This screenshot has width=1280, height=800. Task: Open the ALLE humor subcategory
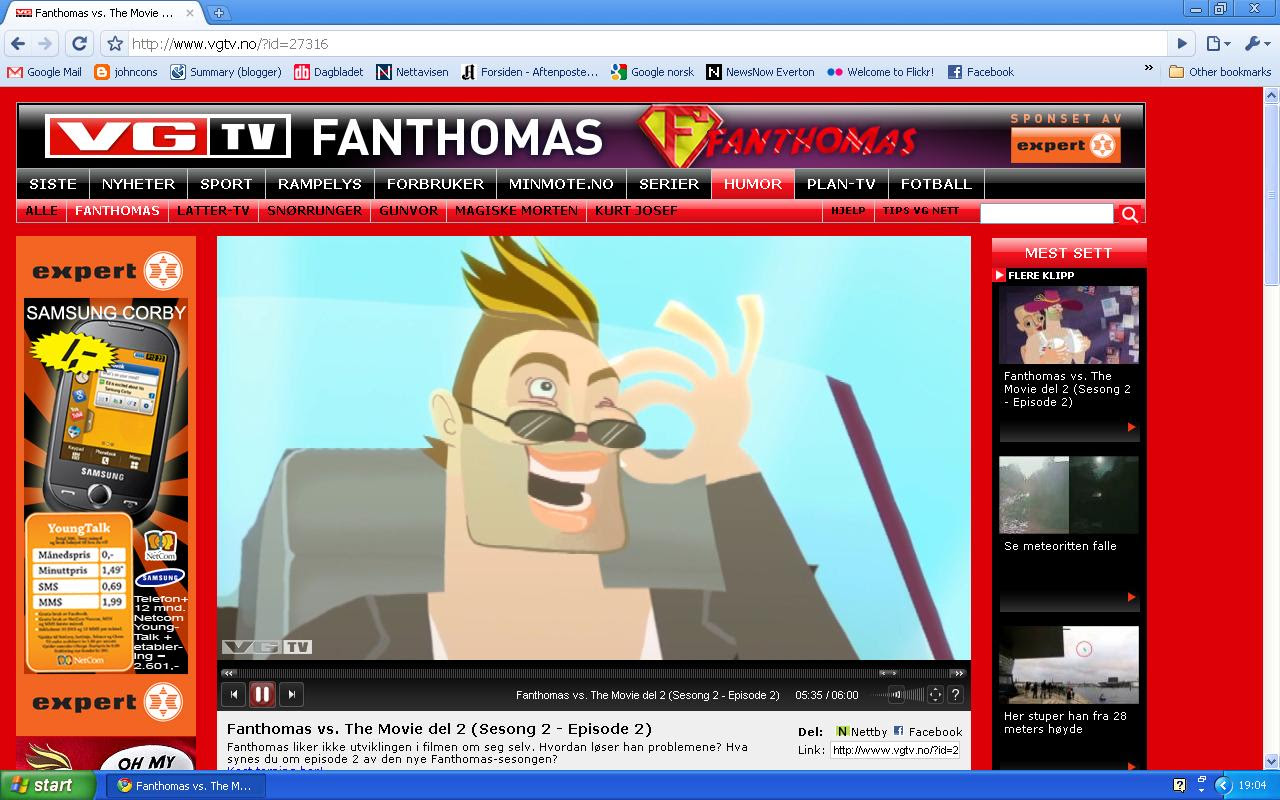[41, 211]
